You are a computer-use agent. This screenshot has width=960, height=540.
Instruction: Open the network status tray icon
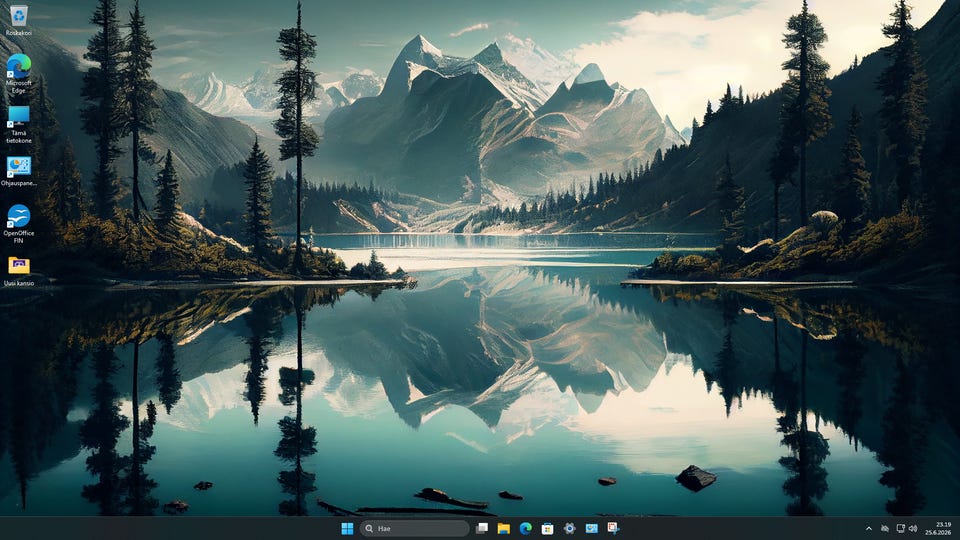(900, 528)
